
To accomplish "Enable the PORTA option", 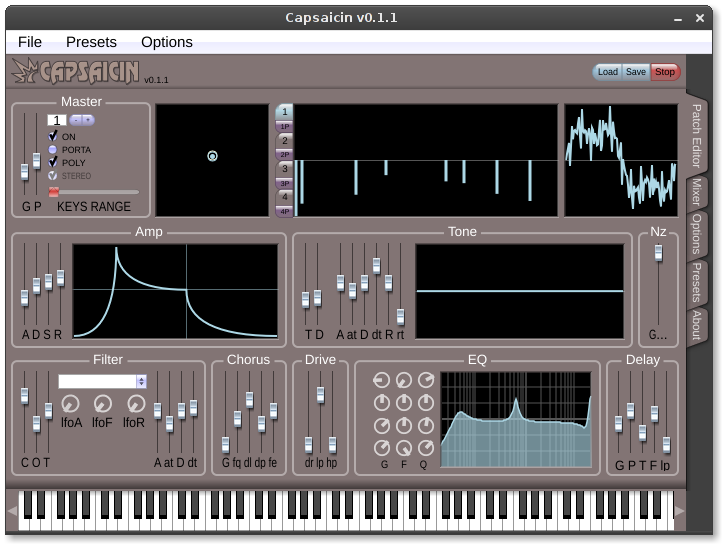I will coord(53,149).
